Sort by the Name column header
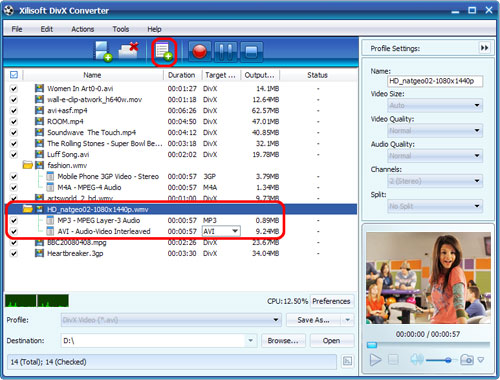 tap(93, 75)
